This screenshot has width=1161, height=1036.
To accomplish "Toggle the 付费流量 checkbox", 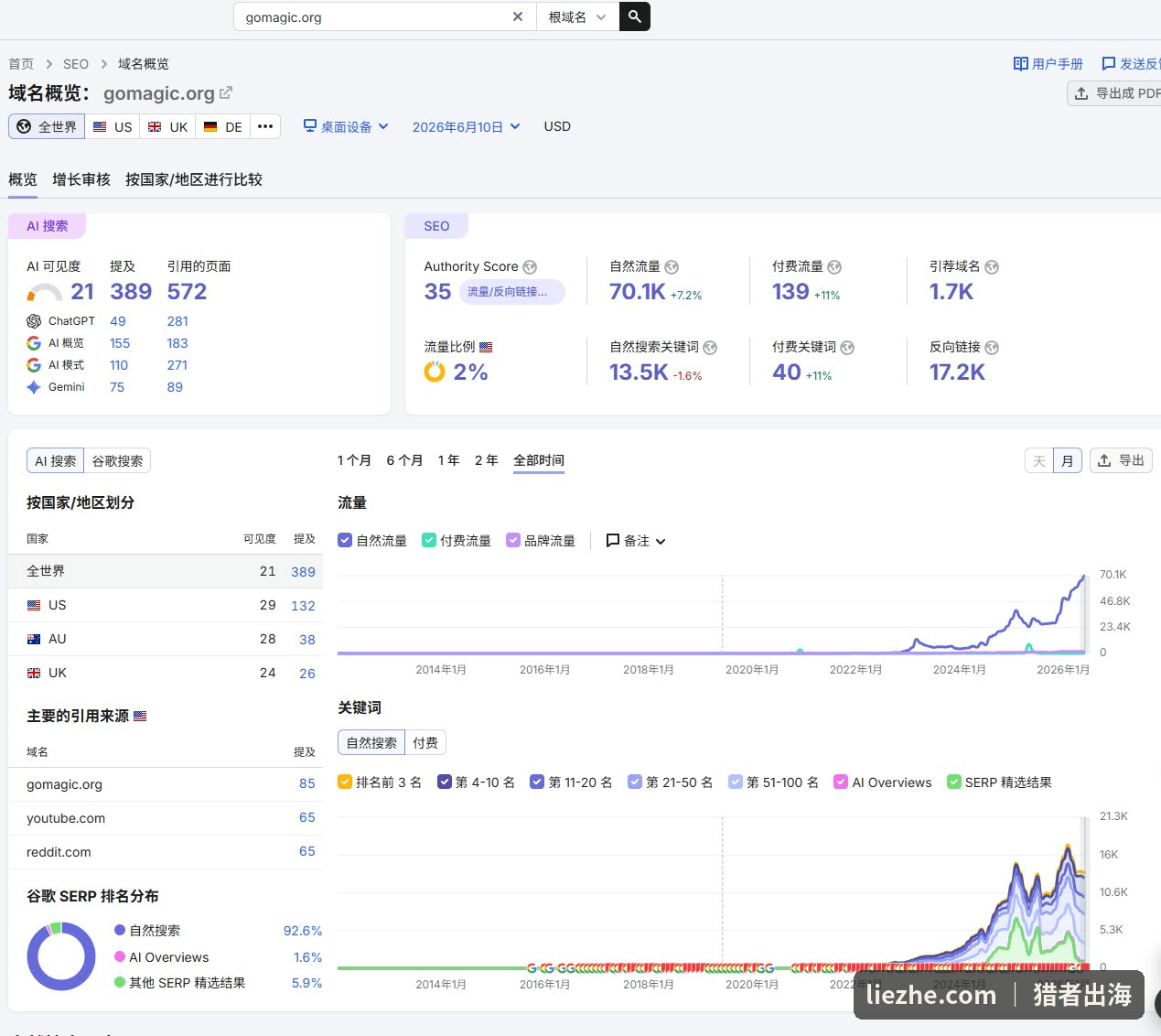I will (428, 540).
